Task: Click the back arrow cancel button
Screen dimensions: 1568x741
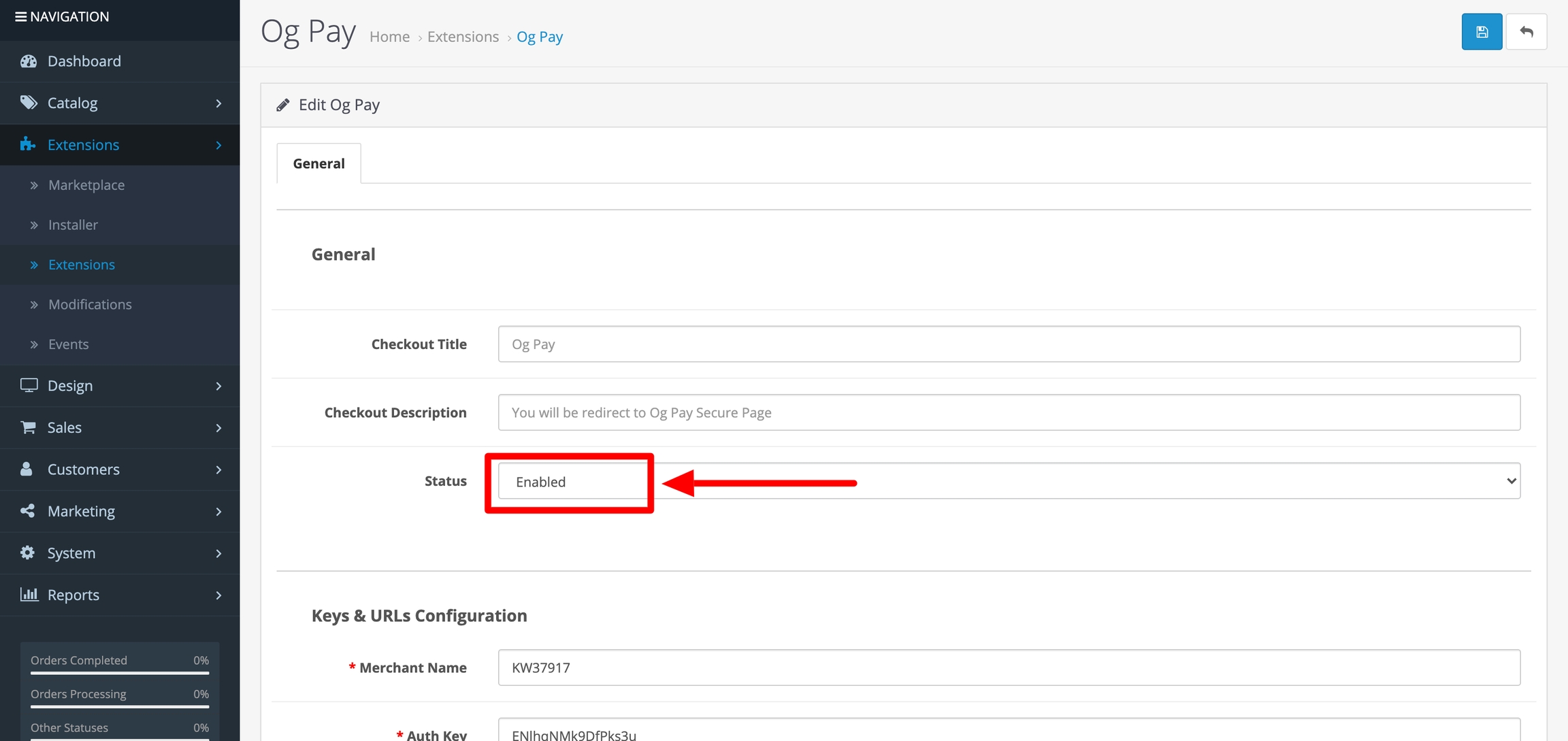Action: tap(1526, 32)
